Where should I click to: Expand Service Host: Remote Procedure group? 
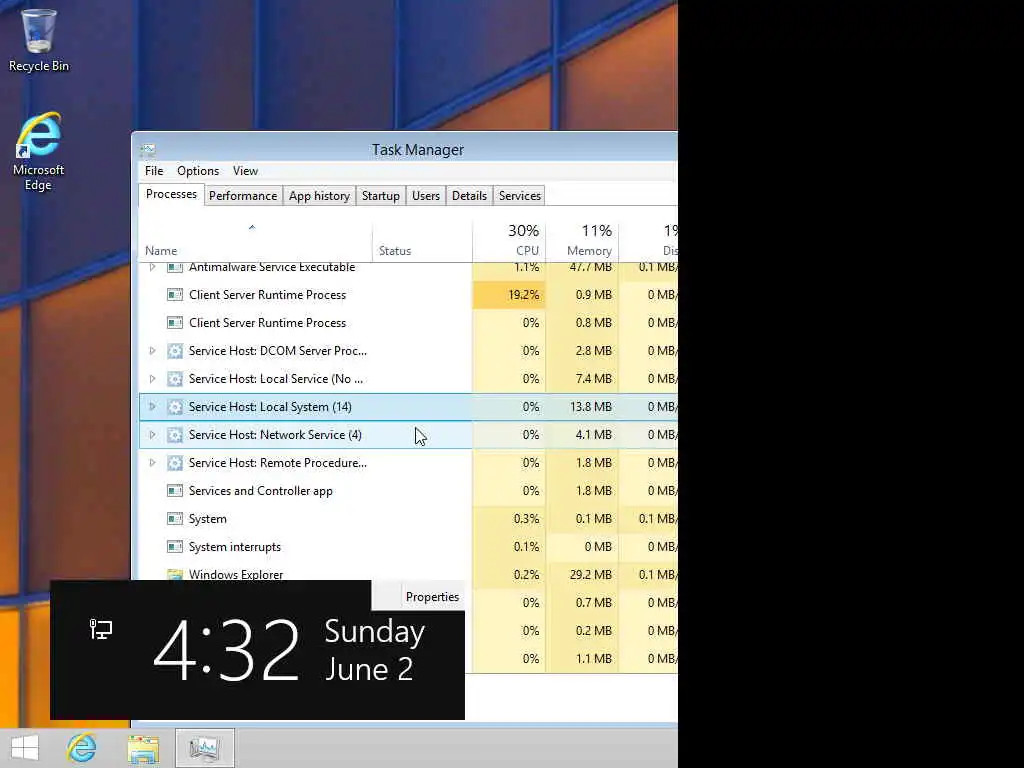coord(152,463)
